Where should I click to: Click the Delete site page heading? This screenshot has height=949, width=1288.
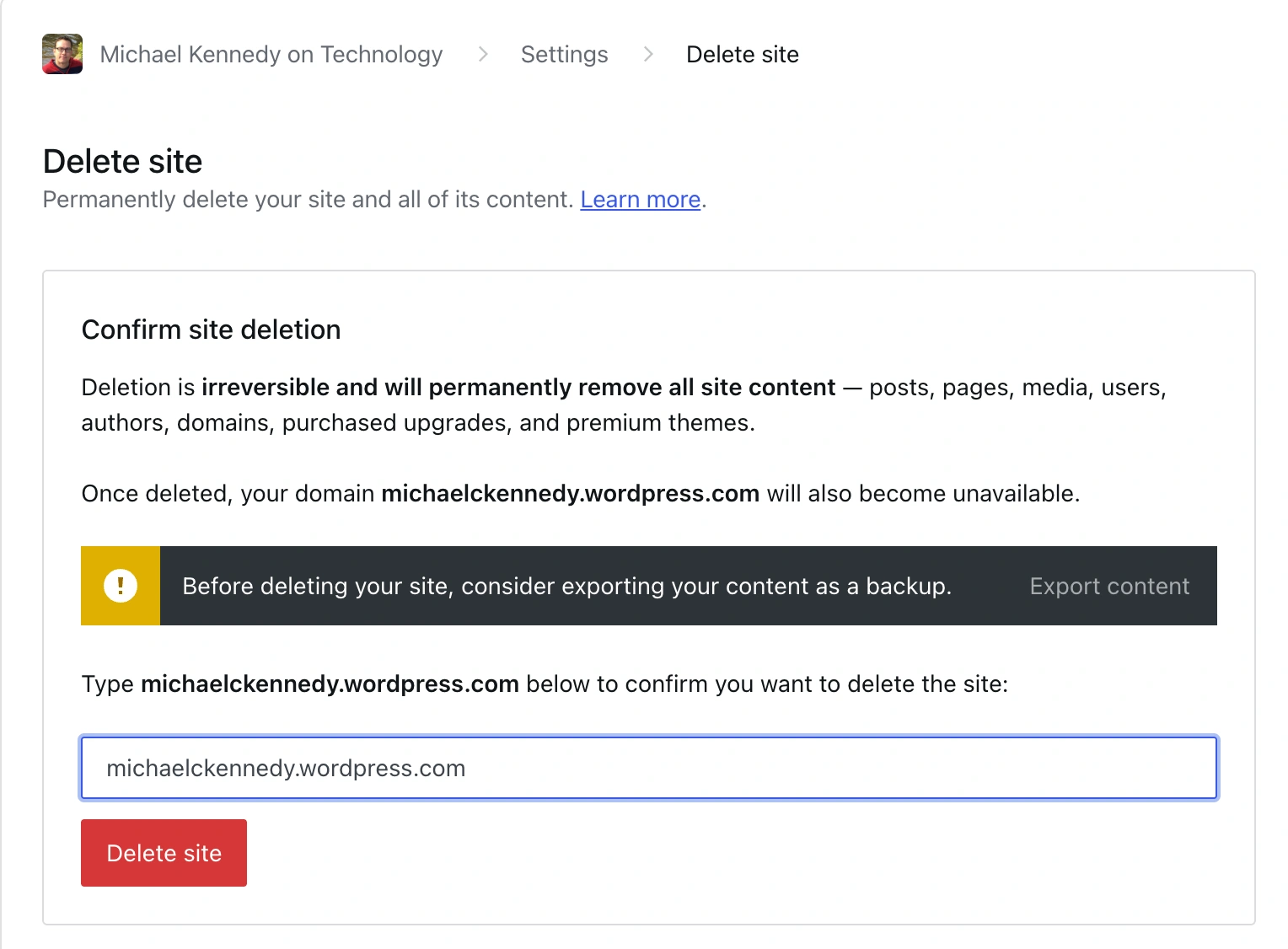point(123,161)
